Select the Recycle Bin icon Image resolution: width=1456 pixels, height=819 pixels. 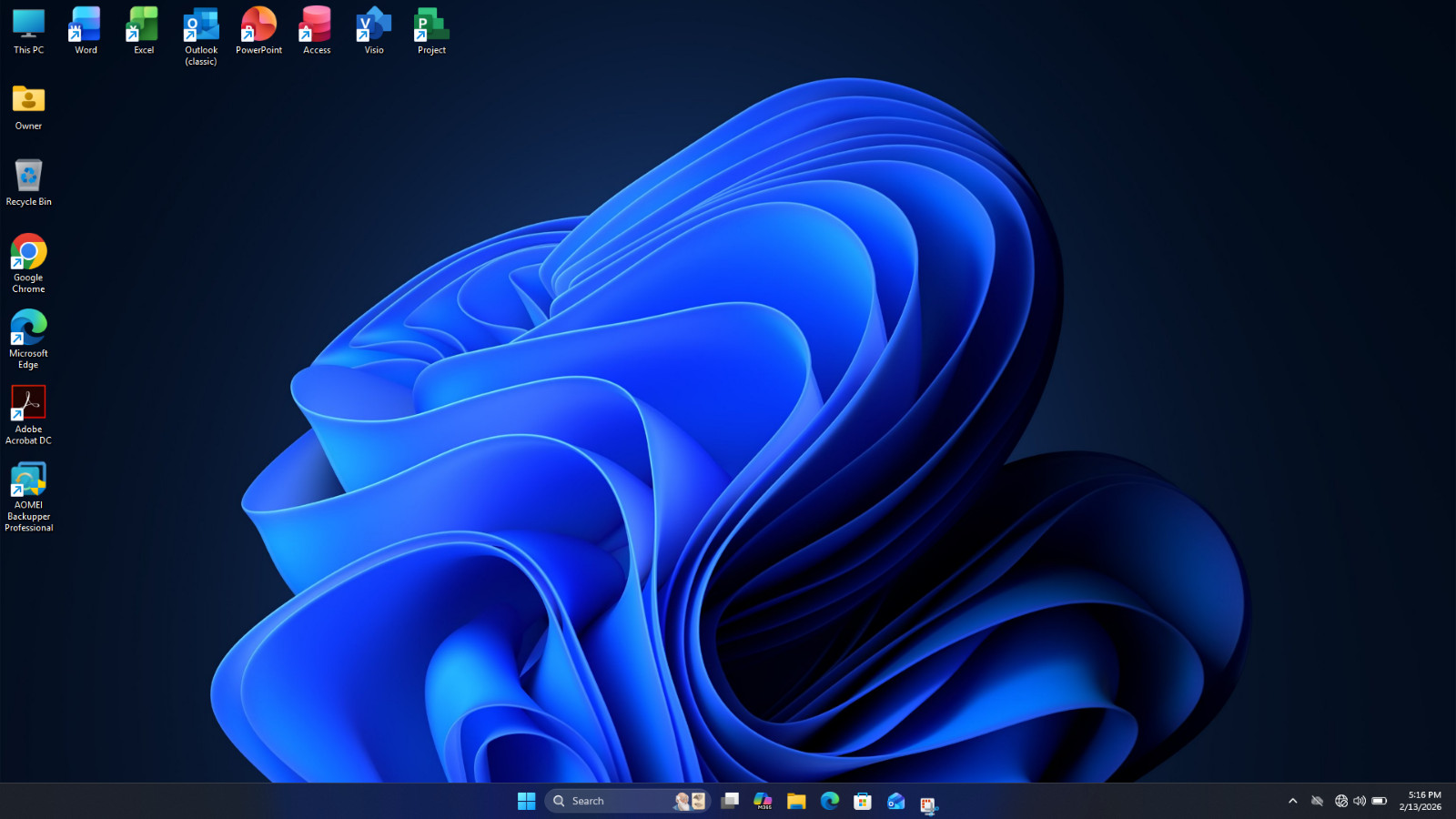[x=28, y=182]
